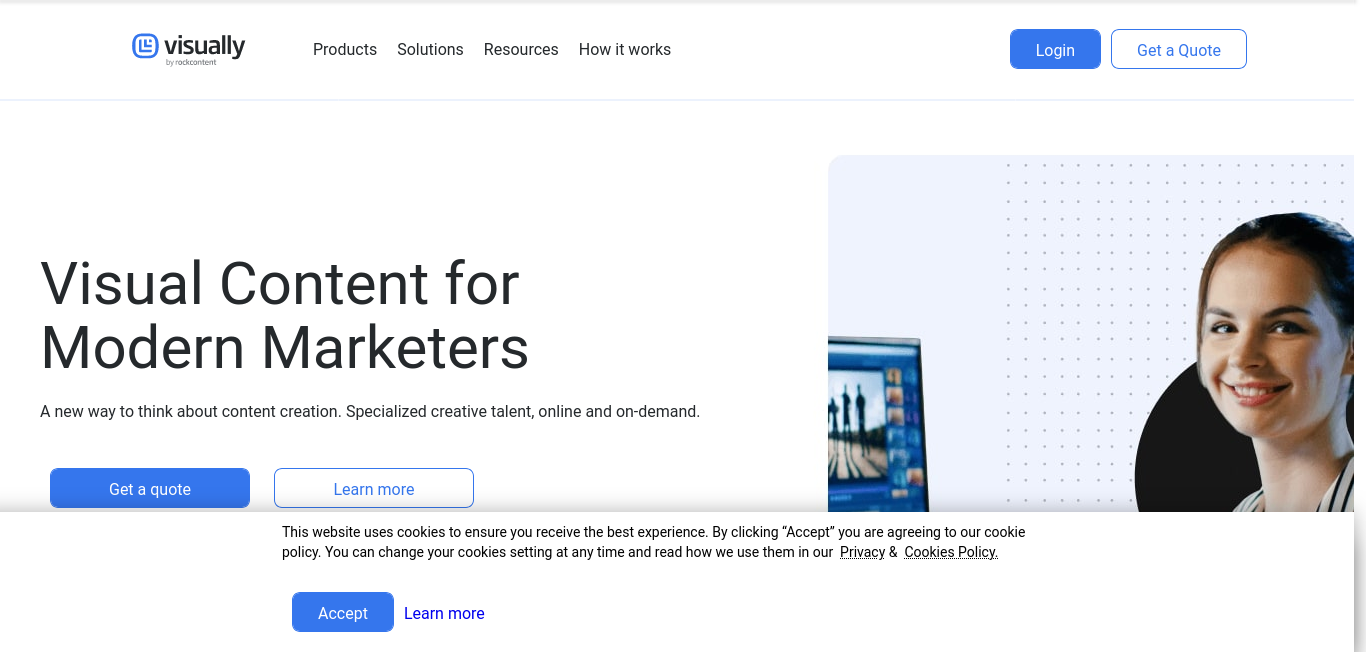
Task: Open Learn more link beside Accept
Action: click(x=444, y=613)
